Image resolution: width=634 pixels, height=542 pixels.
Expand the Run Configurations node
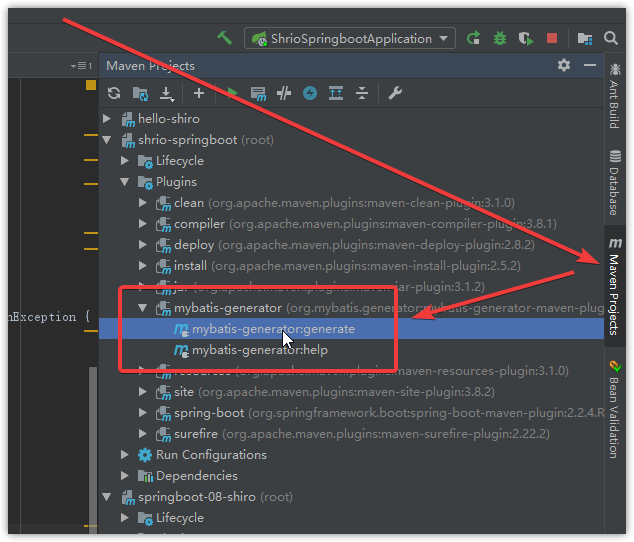point(125,455)
